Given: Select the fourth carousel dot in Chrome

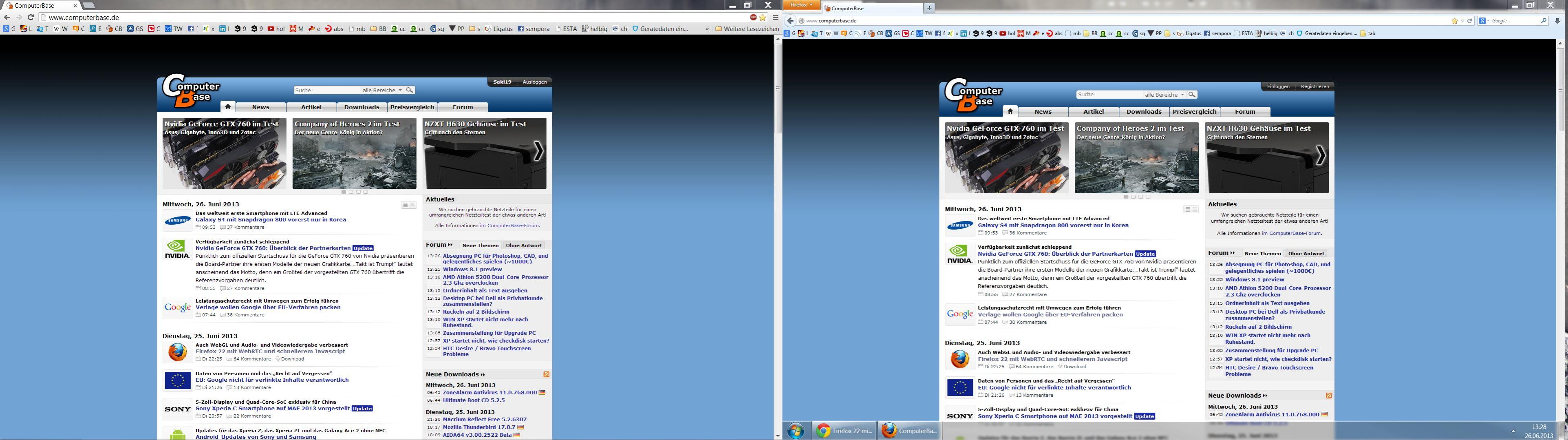Looking at the screenshot, I should 365,192.
